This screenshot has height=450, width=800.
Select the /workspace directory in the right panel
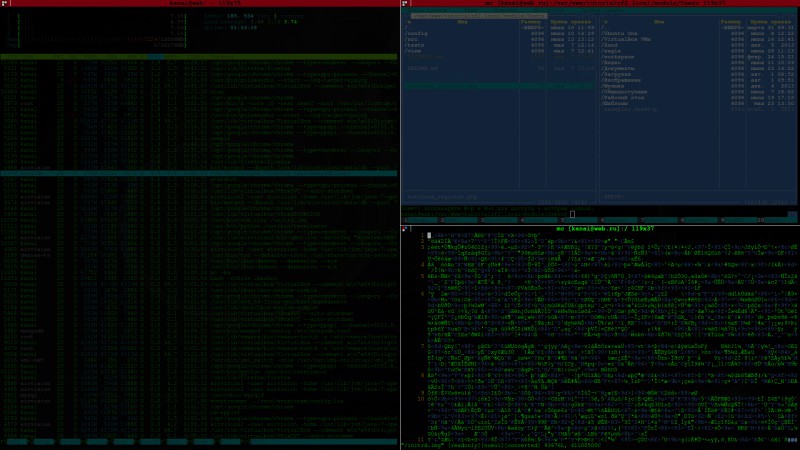pos(618,57)
